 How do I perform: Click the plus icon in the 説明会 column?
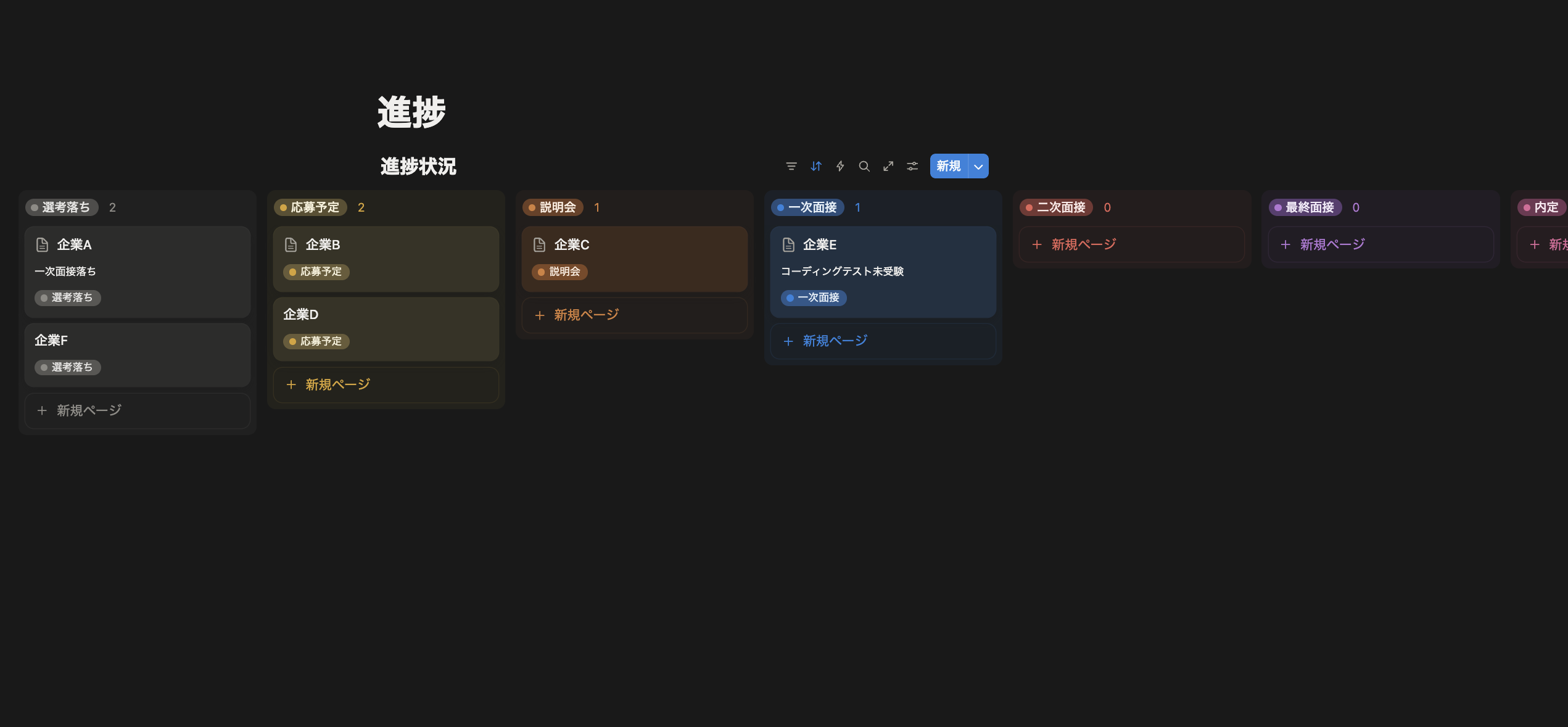pyautogui.click(x=538, y=315)
